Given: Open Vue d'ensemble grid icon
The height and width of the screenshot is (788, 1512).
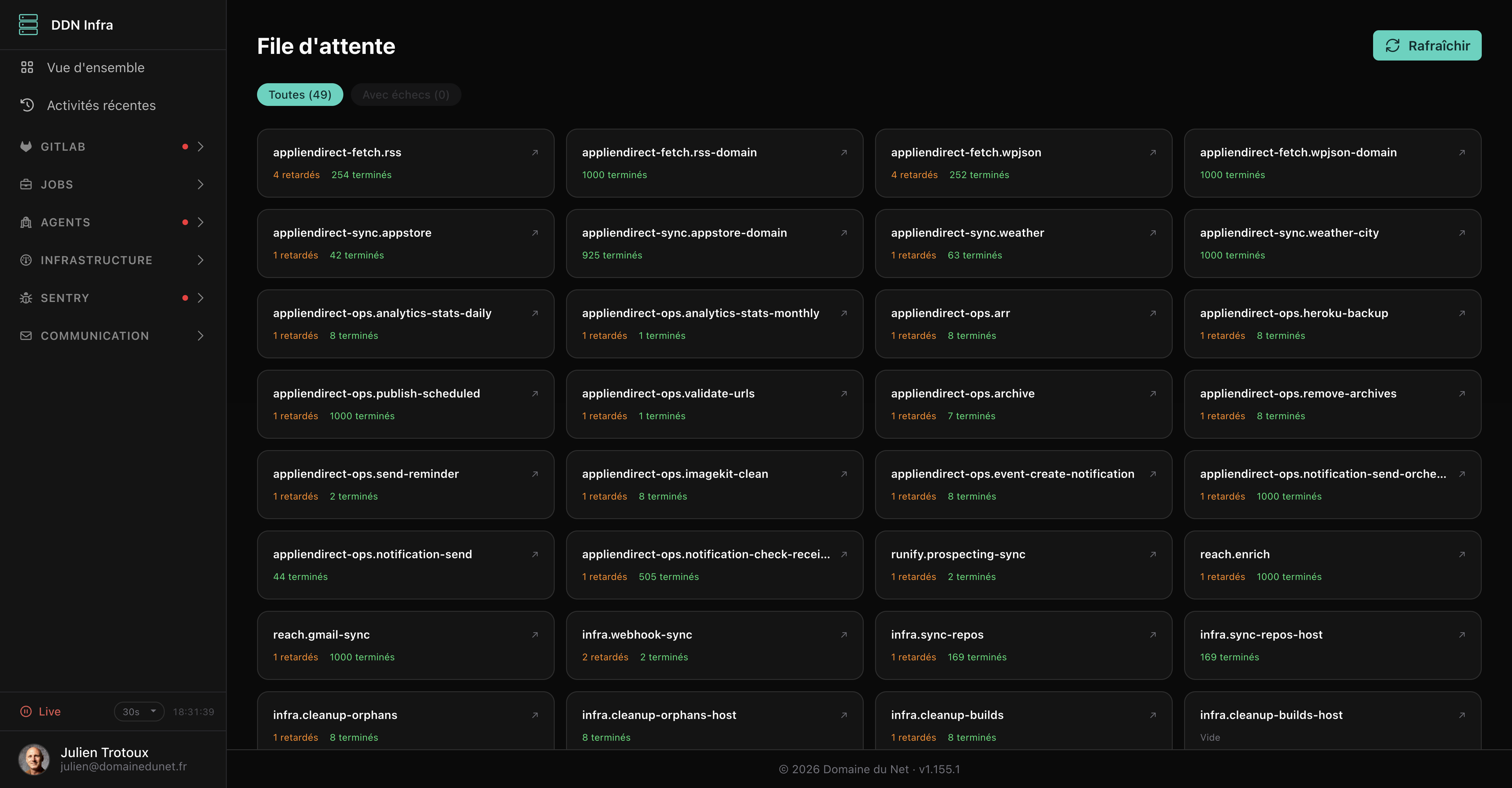Looking at the screenshot, I should pos(27,67).
